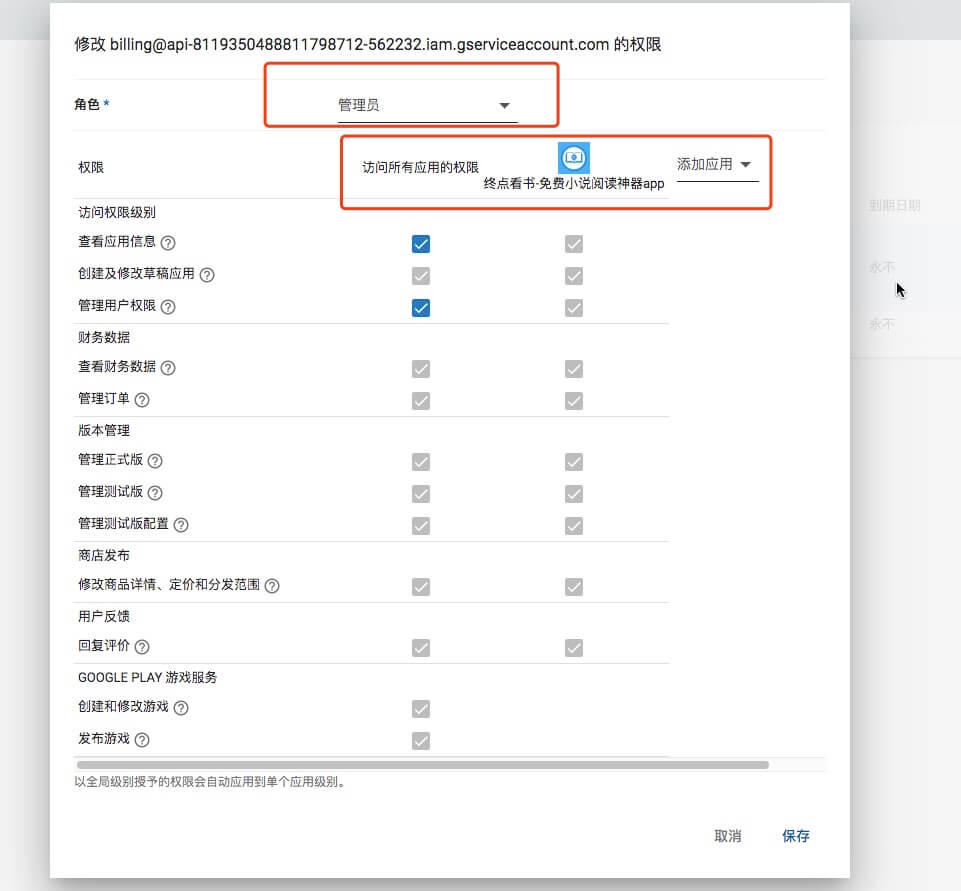Toggle 管理测试版配置 checkbox for all apps
The image size is (961, 891).
pos(421,526)
